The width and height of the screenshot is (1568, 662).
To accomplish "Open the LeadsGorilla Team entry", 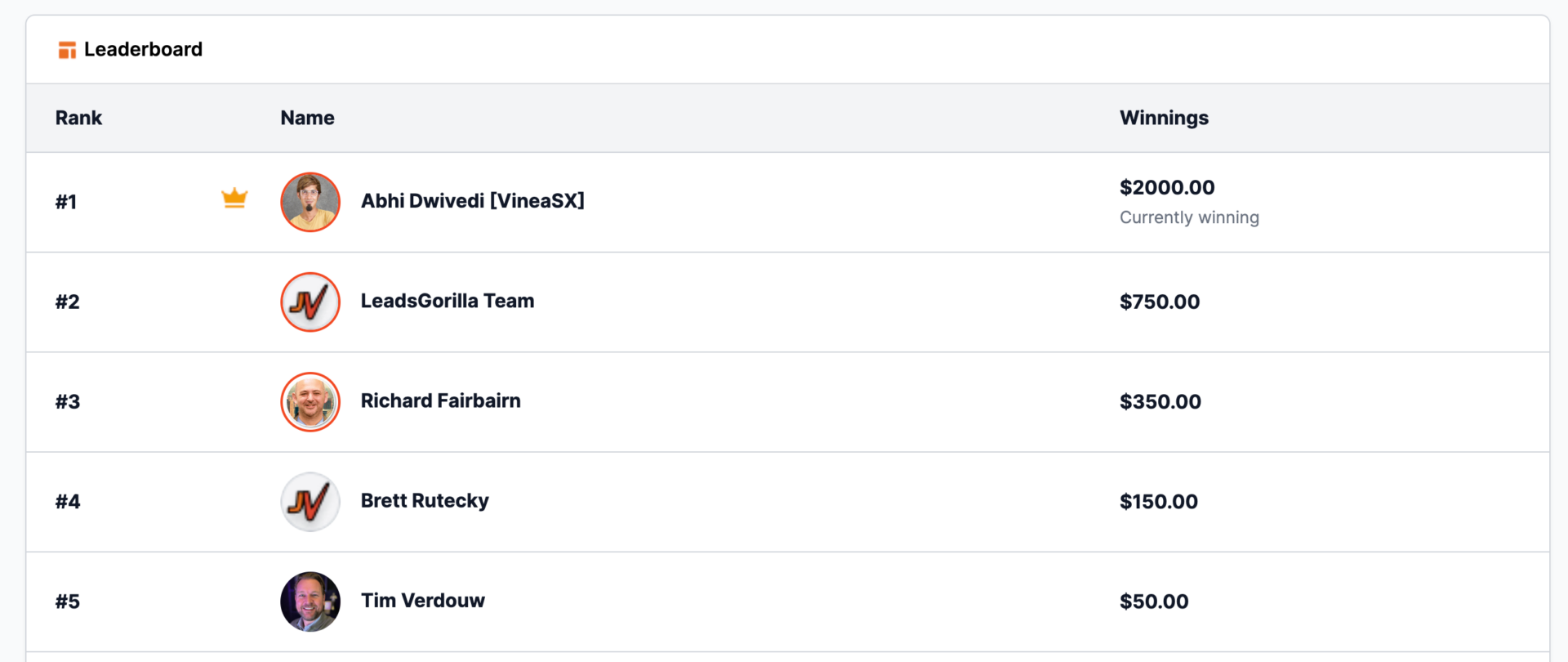I will [x=448, y=301].
